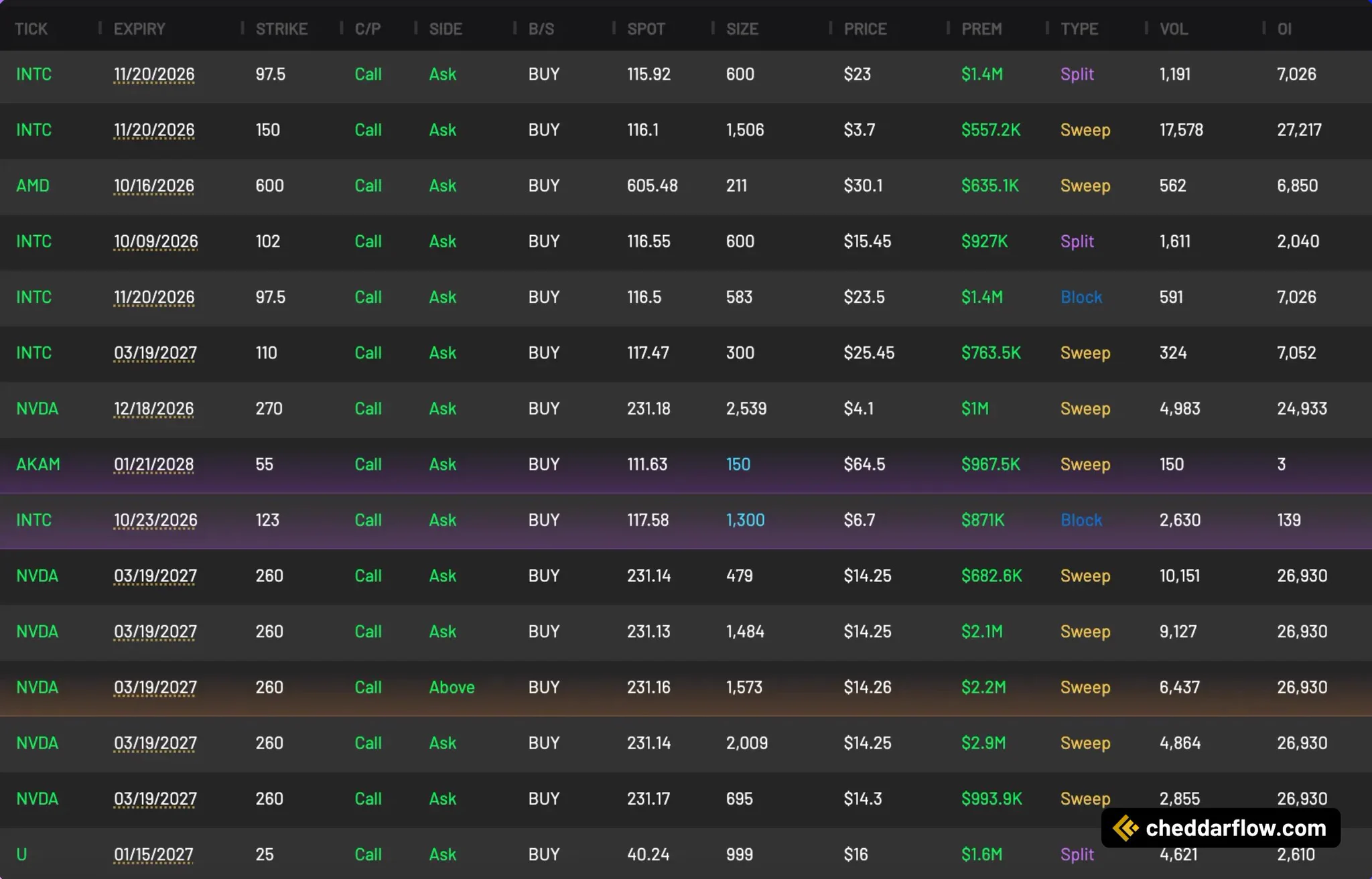Click the $635.1K premium value

coord(990,186)
